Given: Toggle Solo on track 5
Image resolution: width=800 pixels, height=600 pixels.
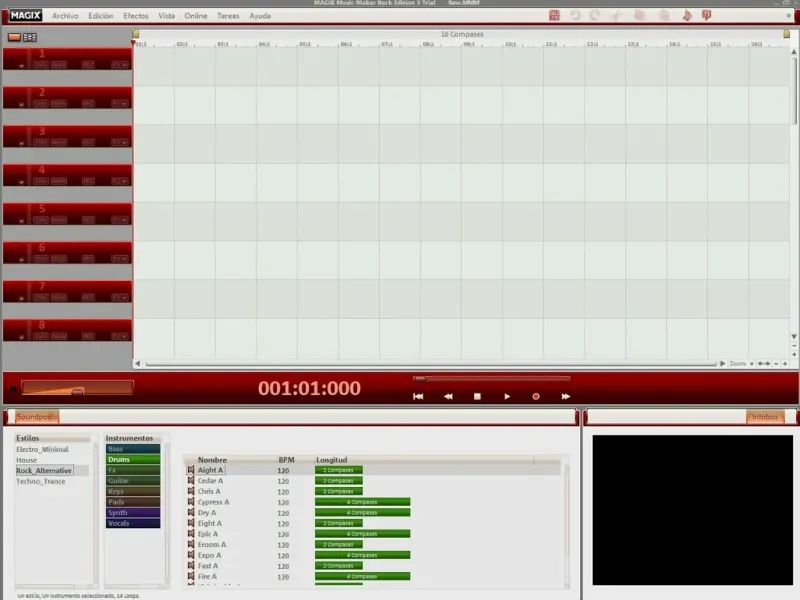Looking at the screenshot, I should (41, 220).
